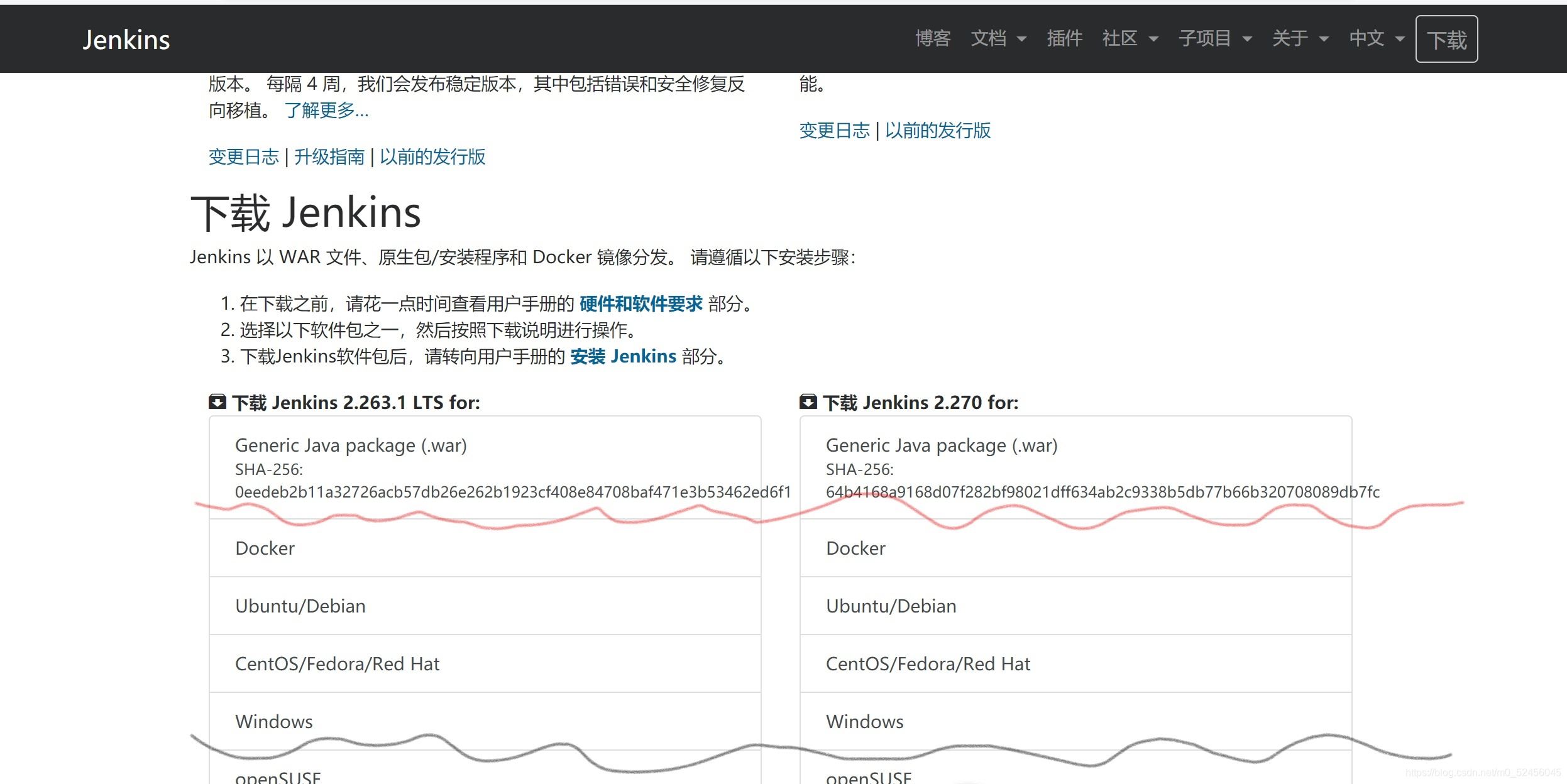Open the 博客 menu item
This screenshot has height=784, width=1567.
933,38
